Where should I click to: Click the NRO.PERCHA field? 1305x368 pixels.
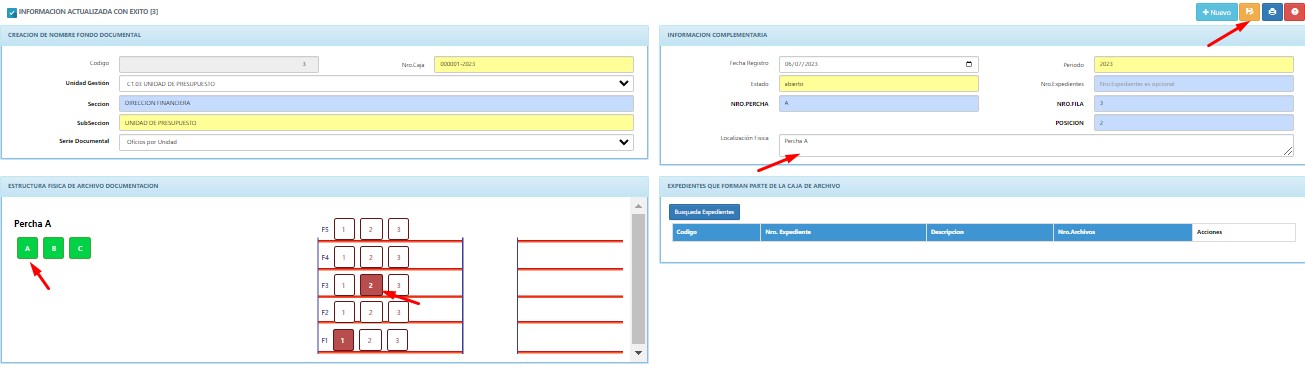click(x=880, y=103)
